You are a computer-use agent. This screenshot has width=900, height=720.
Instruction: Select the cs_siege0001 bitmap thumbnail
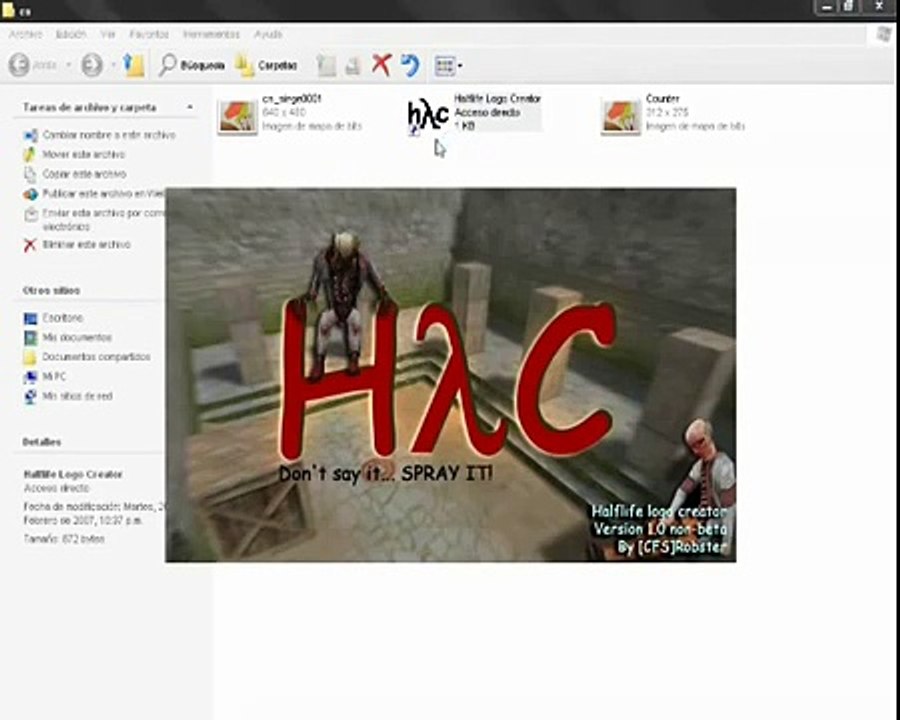[238, 117]
